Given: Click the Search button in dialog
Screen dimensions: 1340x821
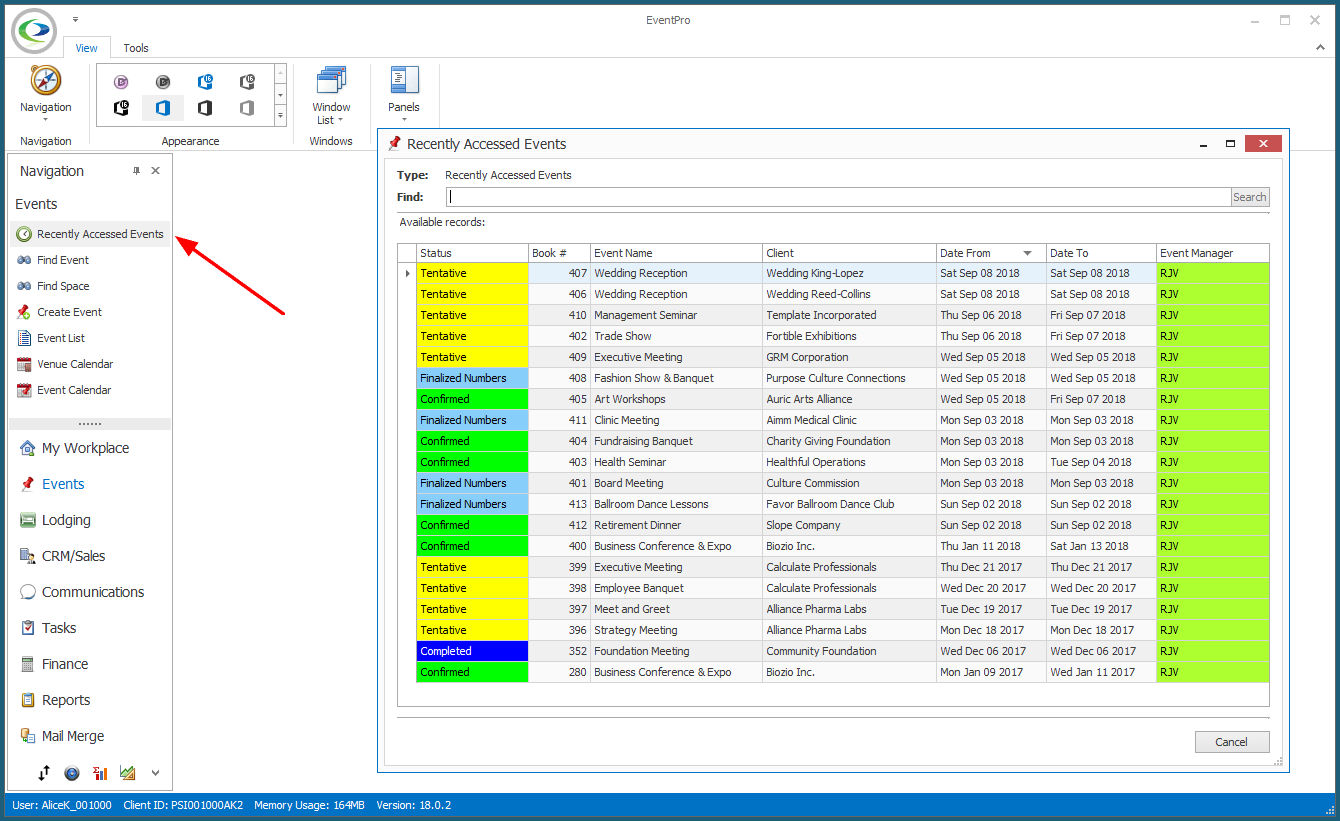Looking at the screenshot, I should pyautogui.click(x=1249, y=197).
